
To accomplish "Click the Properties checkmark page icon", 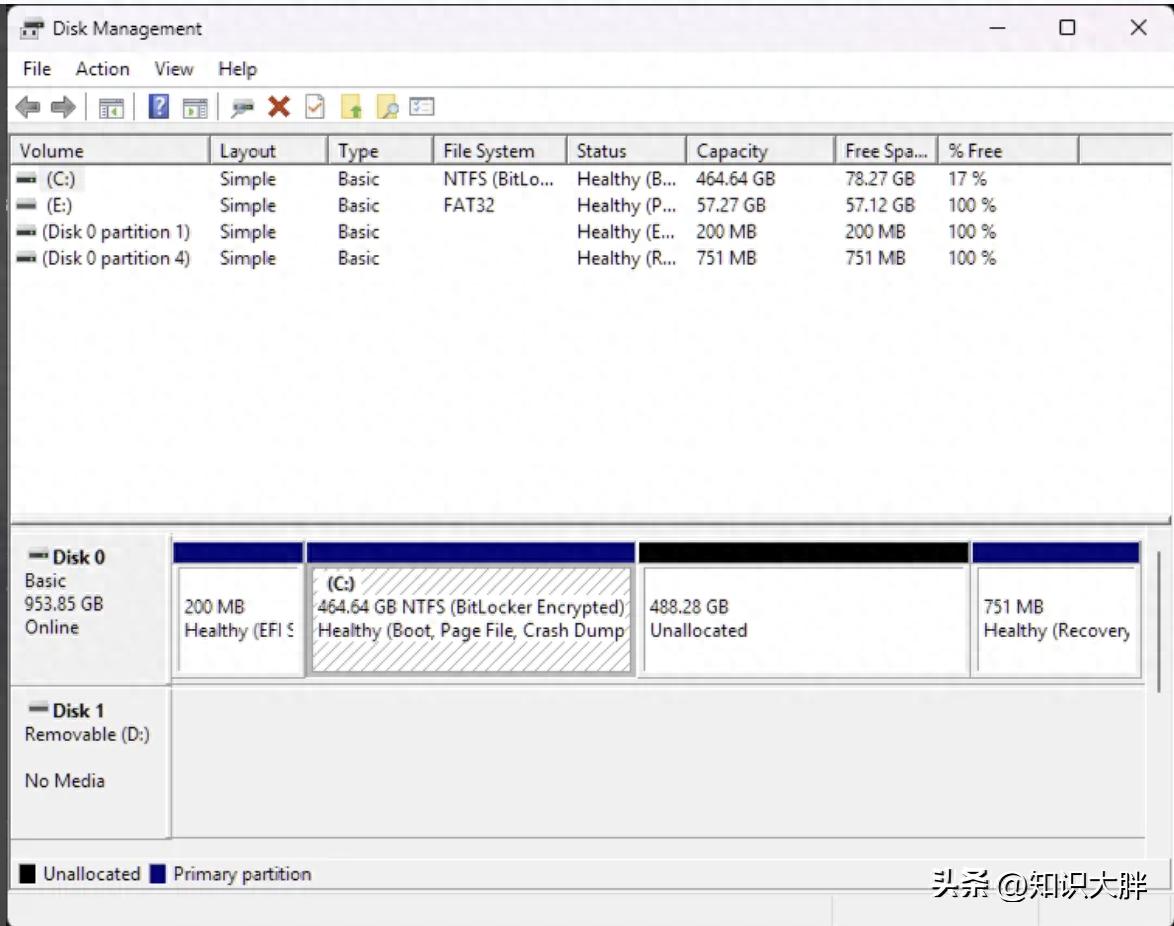I will point(315,107).
